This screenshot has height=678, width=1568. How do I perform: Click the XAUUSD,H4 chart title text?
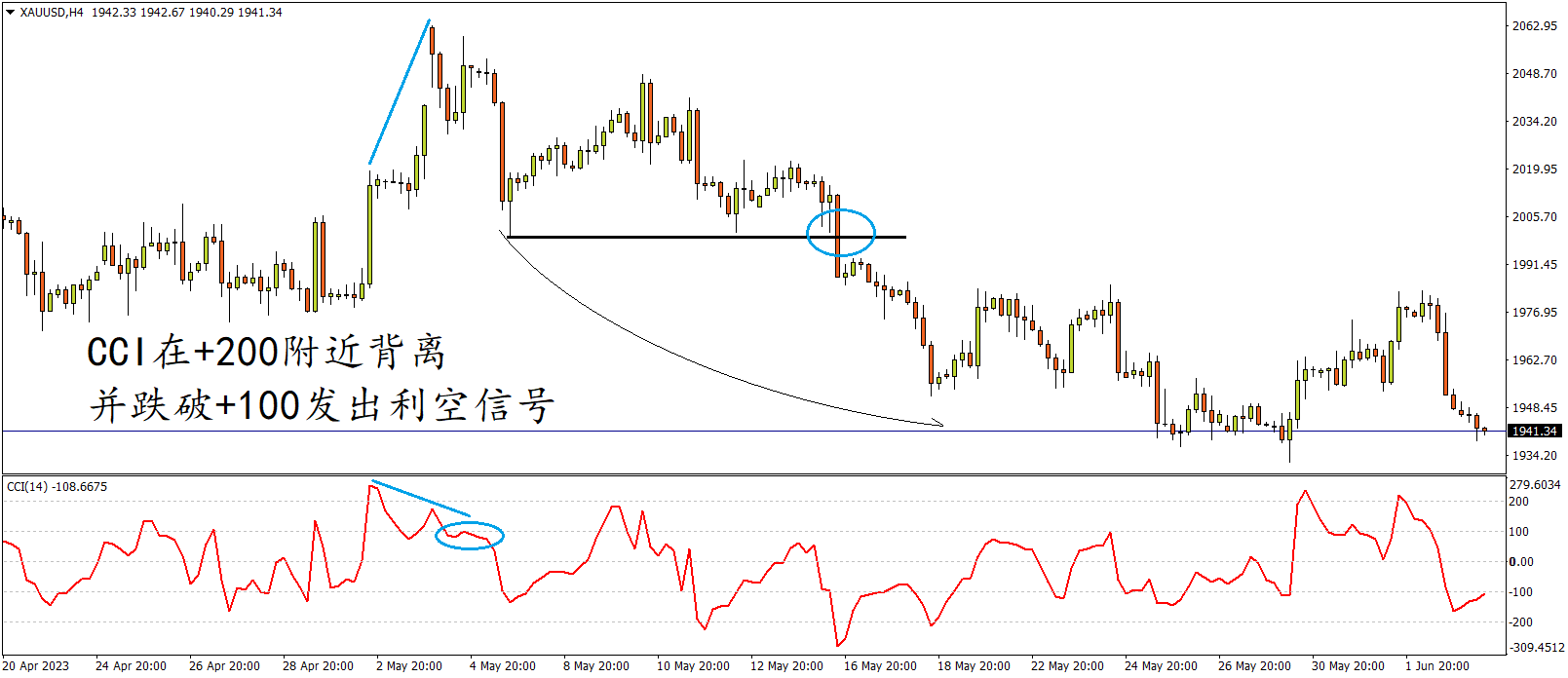coord(52,13)
